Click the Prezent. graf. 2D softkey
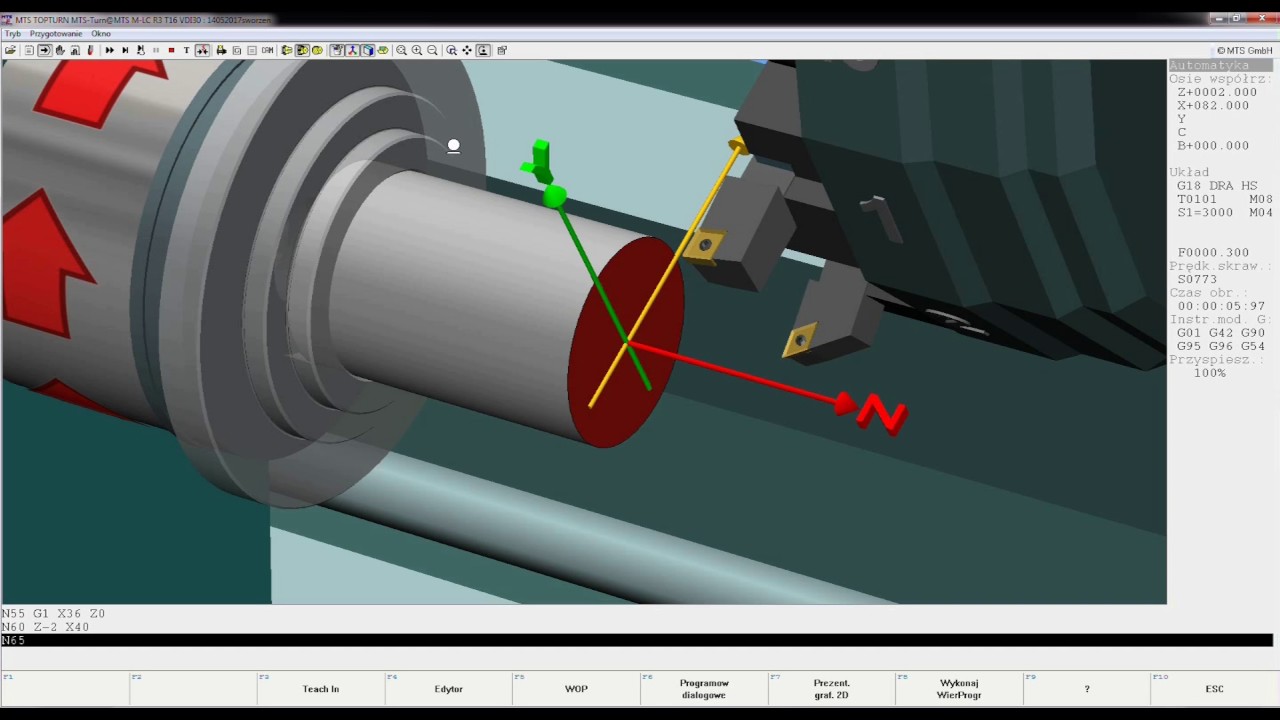1280x720 pixels. coord(832,689)
